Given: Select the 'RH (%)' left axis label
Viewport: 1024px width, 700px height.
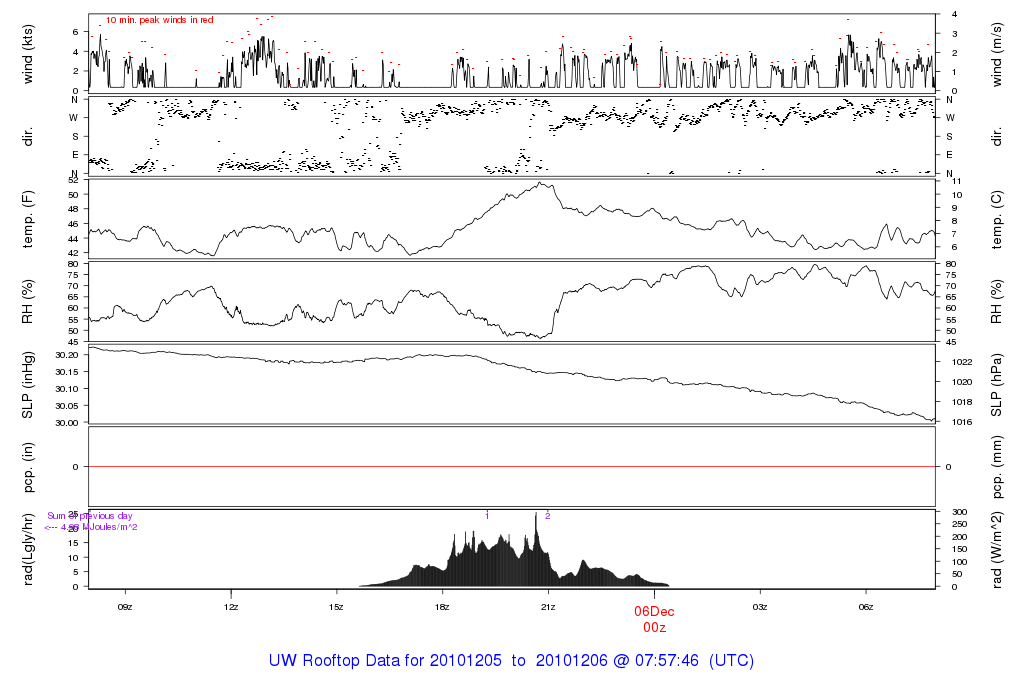Looking at the screenshot, I should tap(27, 302).
